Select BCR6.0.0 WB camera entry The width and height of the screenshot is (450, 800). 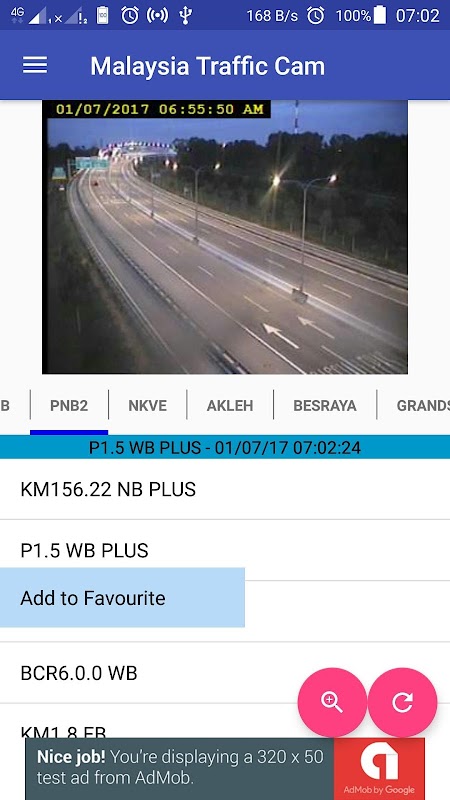(x=225, y=673)
